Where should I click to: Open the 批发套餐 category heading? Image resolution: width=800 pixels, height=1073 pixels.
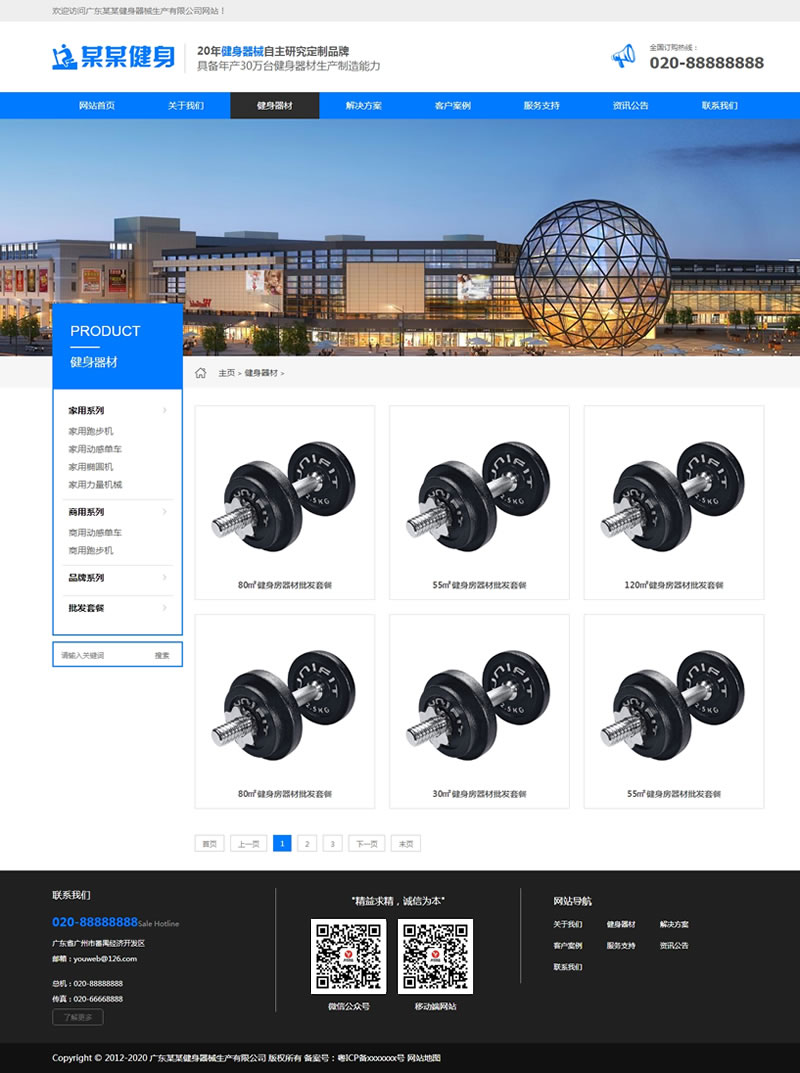tap(86, 608)
